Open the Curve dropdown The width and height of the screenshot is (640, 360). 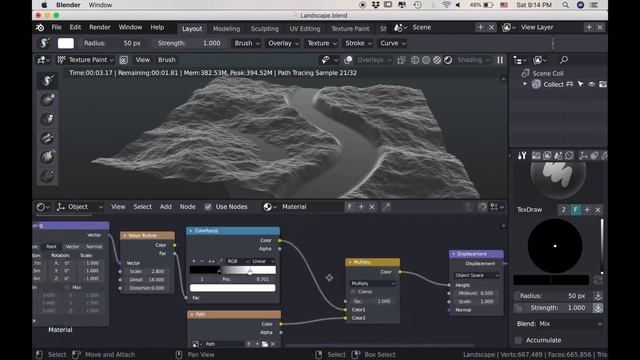tap(393, 43)
